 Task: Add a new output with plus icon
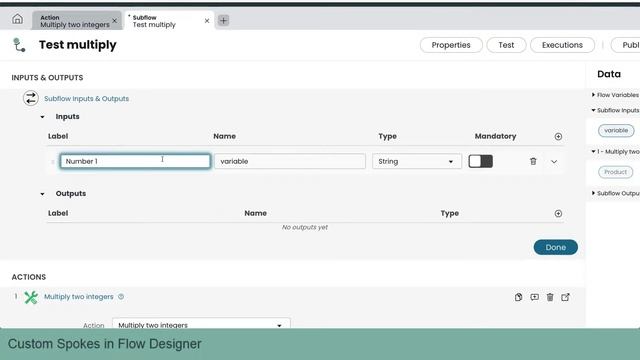(558, 213)
